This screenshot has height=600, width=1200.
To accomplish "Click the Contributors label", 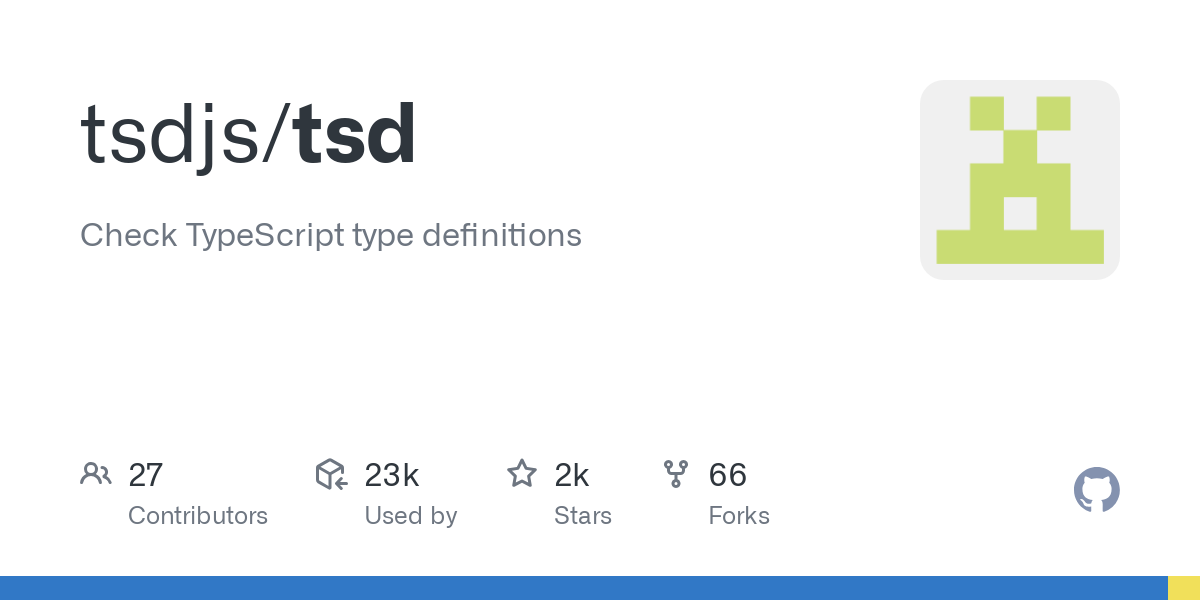I will tap(198, 516).
